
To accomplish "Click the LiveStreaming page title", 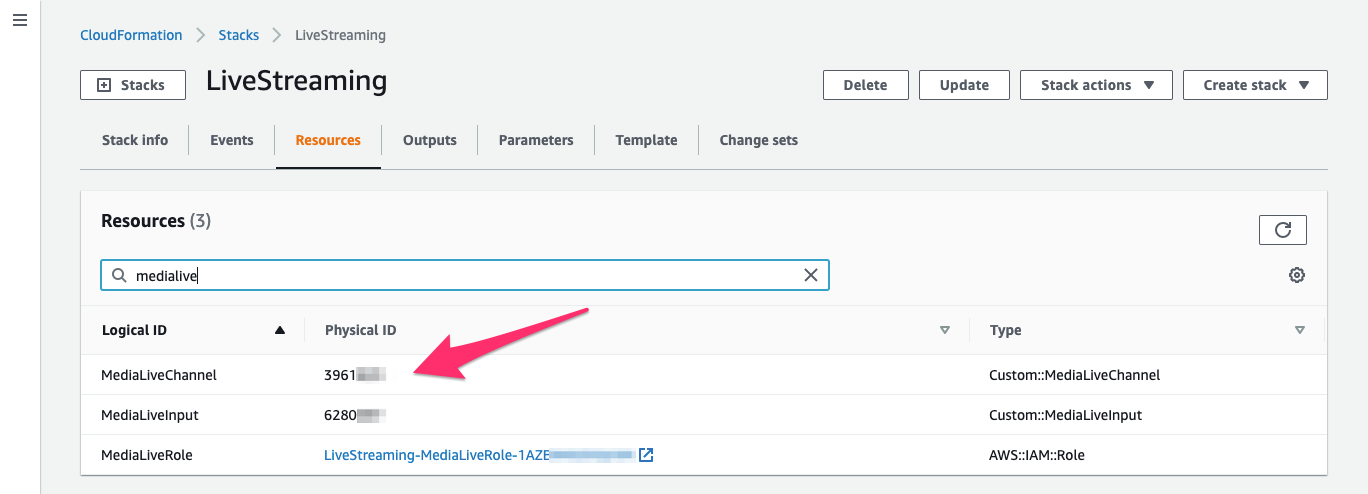I will pyautogui.click(x=296, y=81).
